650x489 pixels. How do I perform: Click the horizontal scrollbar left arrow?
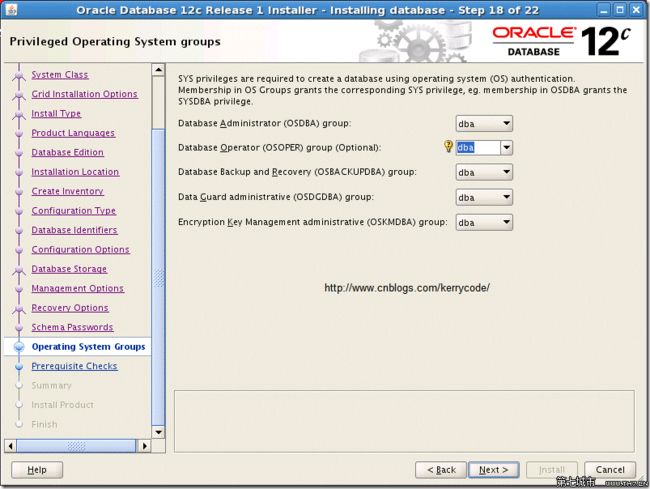click(10, 446)
